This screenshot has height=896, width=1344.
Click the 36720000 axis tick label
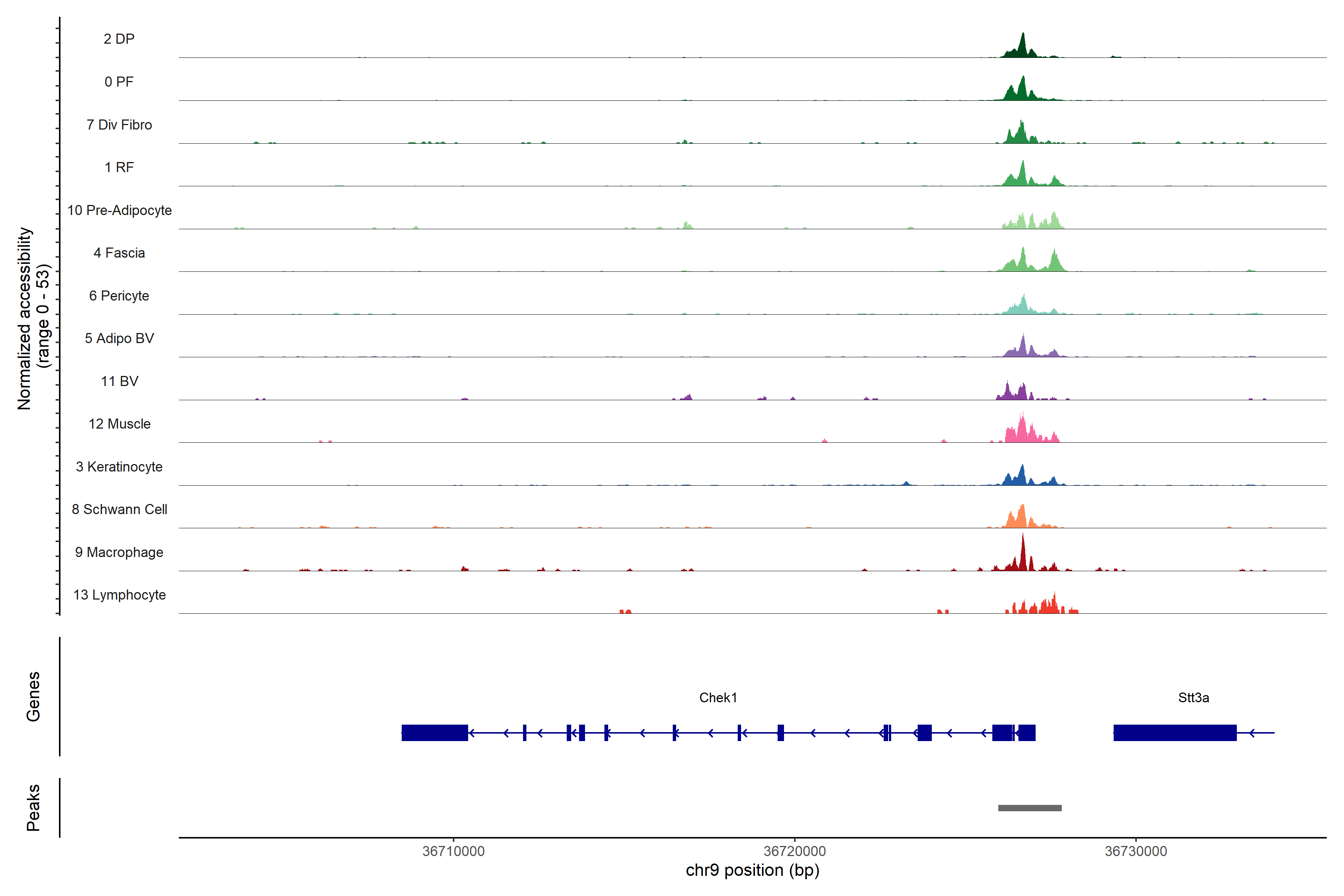[x=794, y=851]
